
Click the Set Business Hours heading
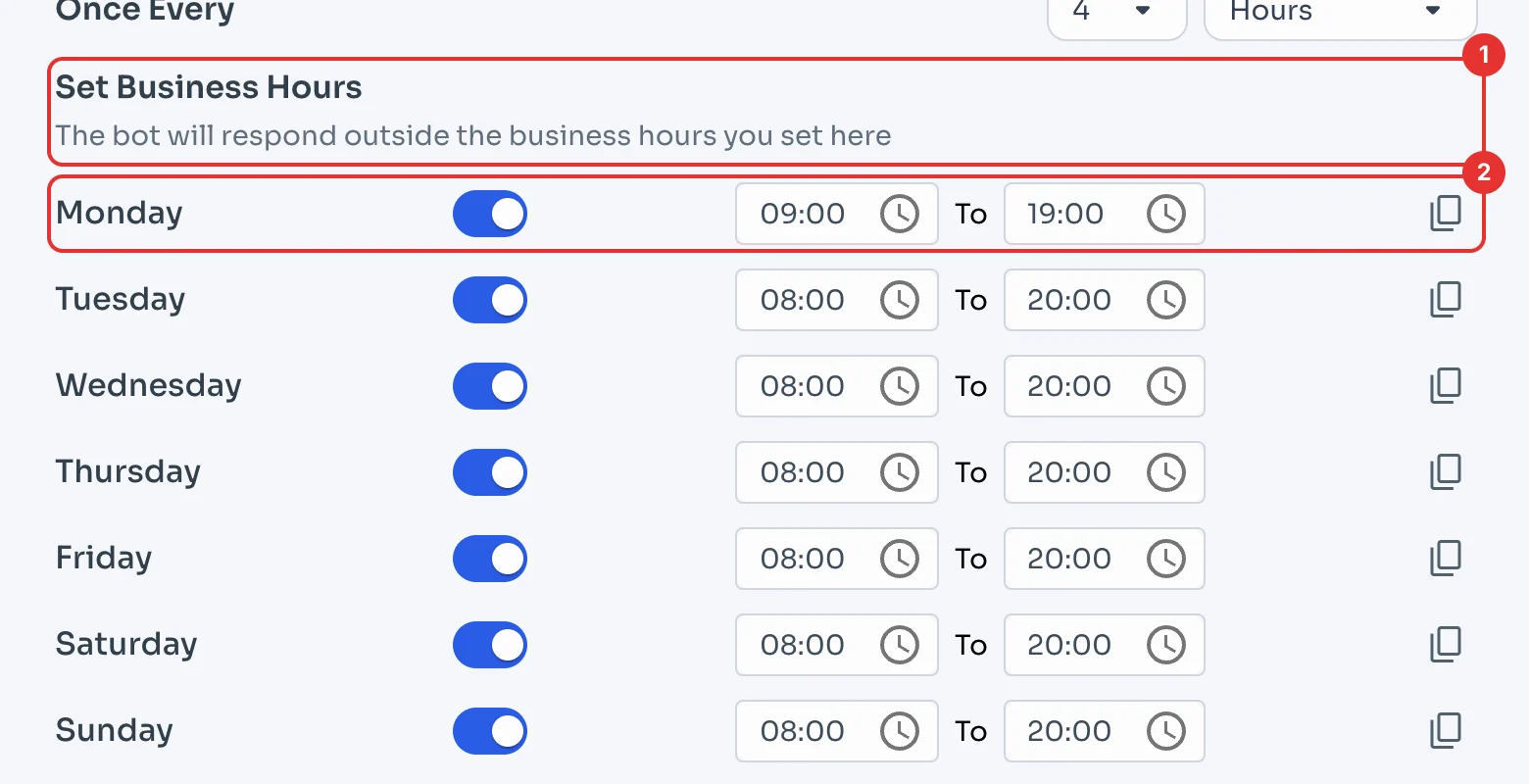[x=209, y=87]
